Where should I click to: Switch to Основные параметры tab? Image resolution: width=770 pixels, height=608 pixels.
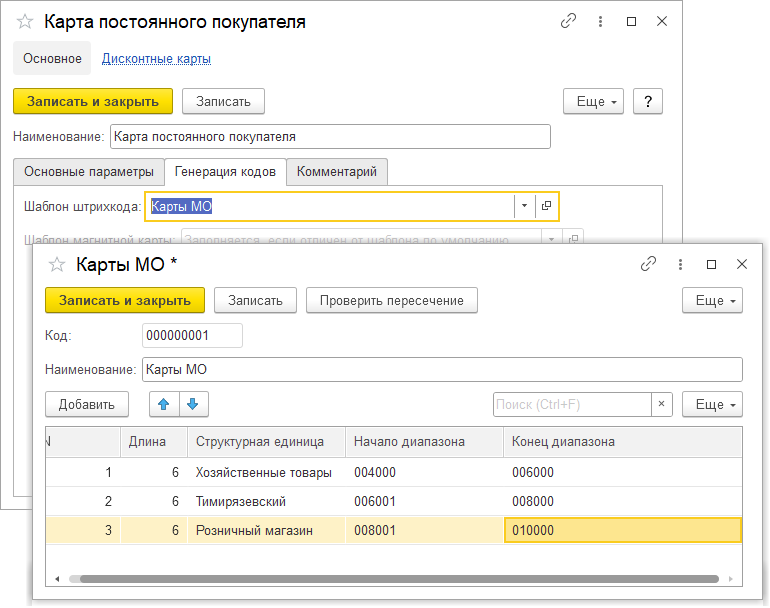click(89, 172)
